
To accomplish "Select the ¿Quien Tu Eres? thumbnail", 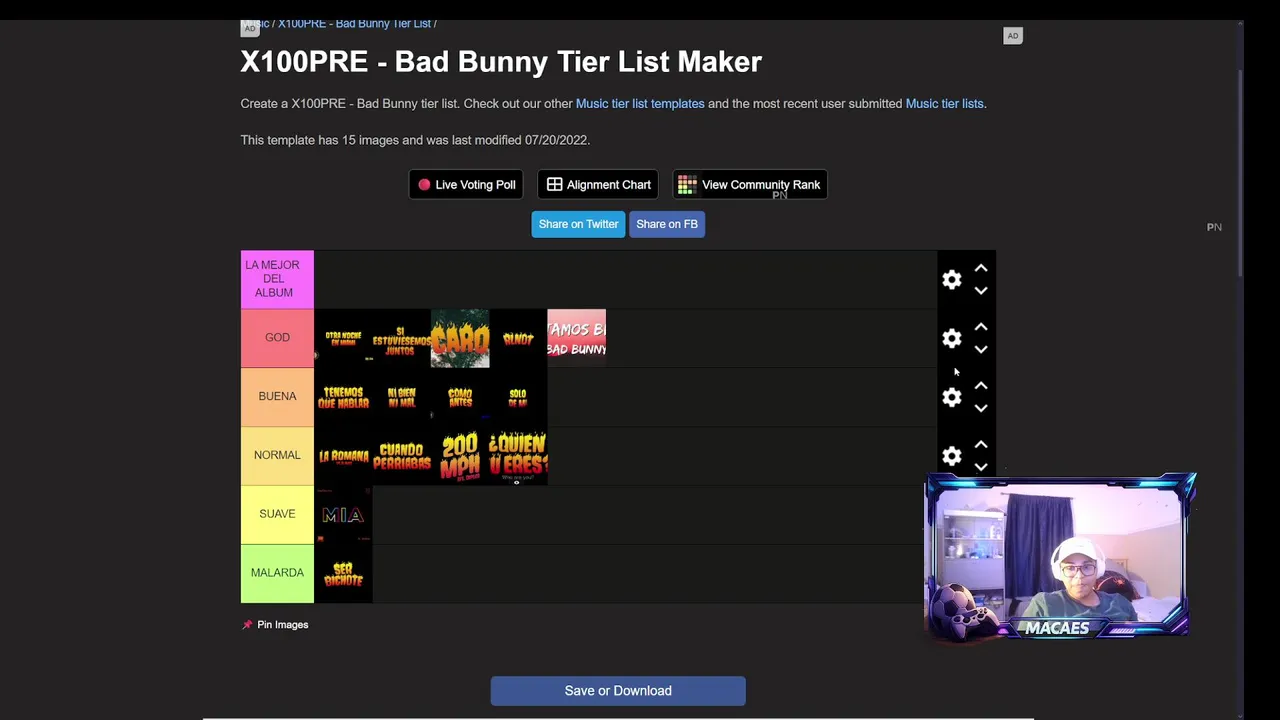I will 518,456.
